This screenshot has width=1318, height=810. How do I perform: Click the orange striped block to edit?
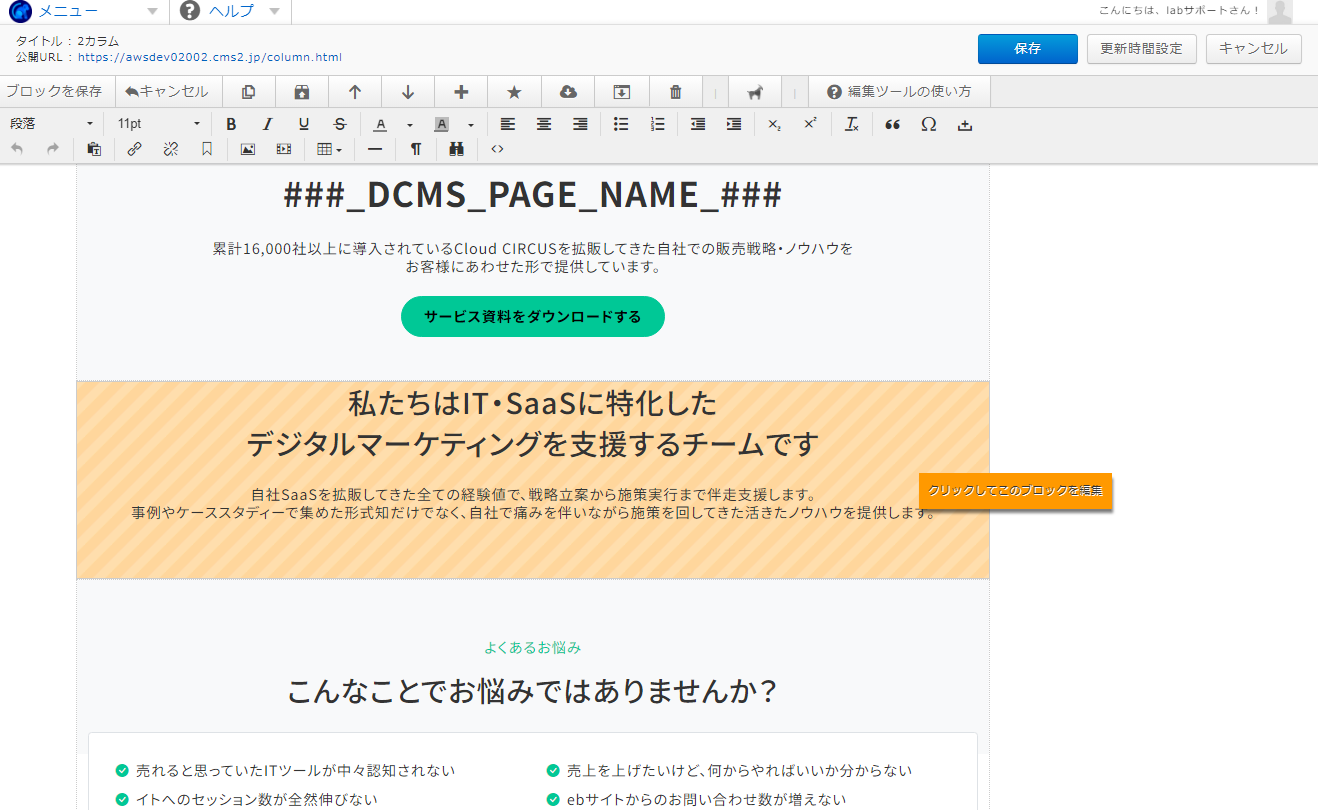point(533,480)
